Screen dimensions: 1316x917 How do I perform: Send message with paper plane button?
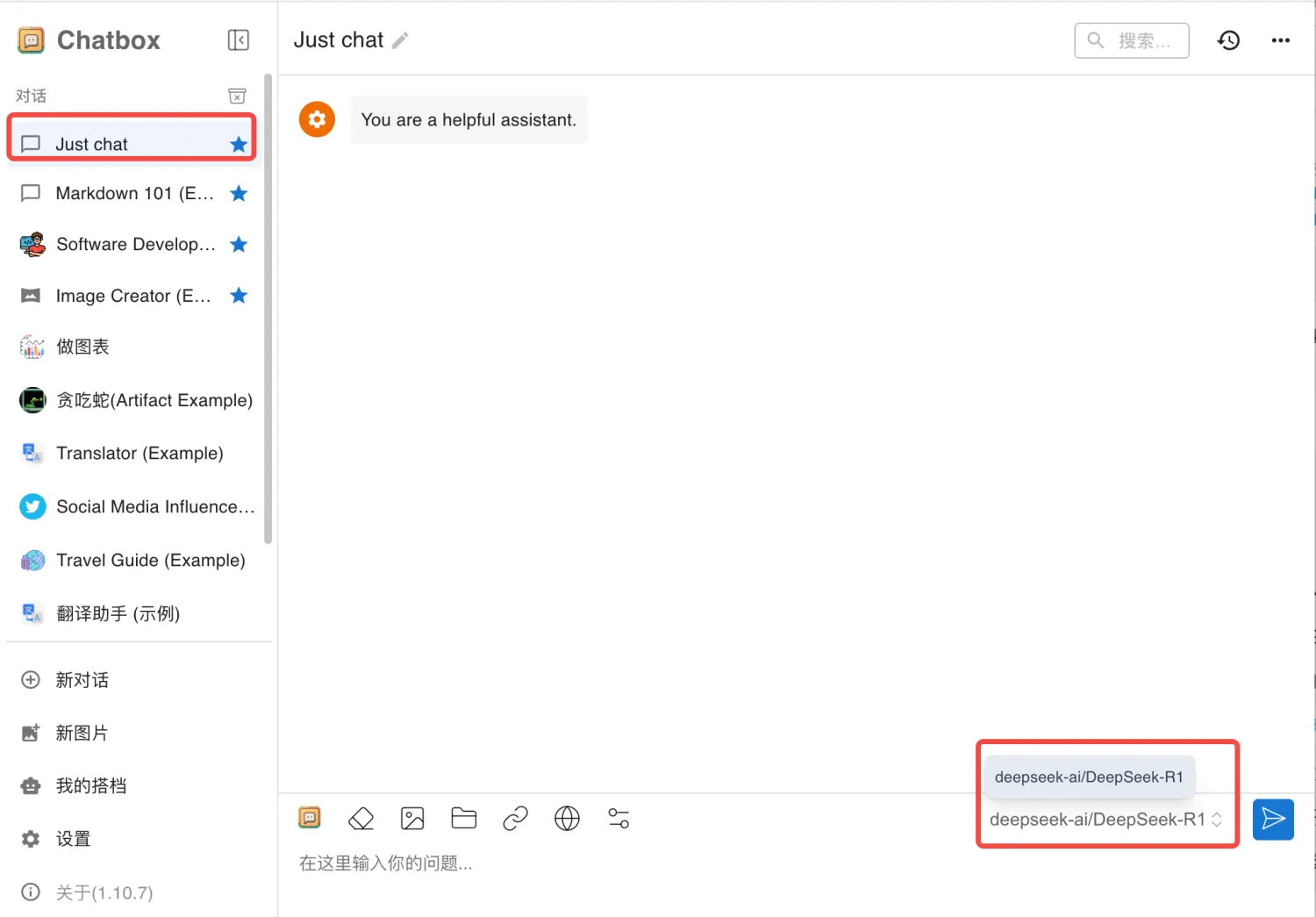pos(1273,820)
